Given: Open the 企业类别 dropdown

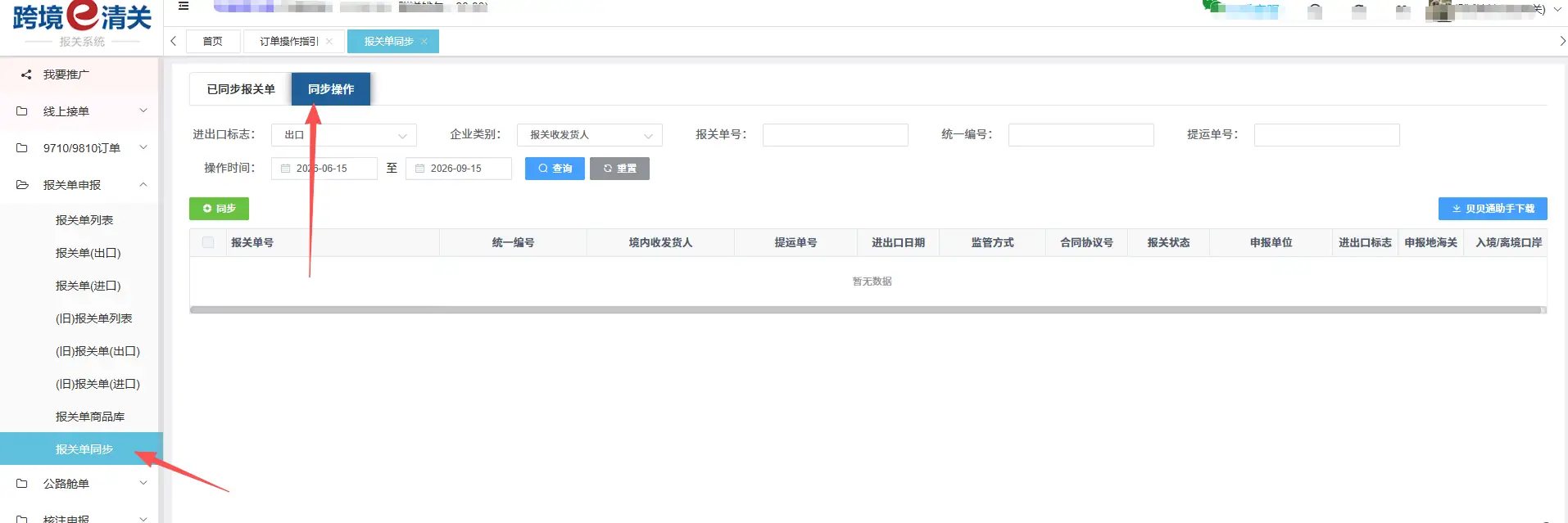Looking at the screenshot, I should tap(590, 135).
